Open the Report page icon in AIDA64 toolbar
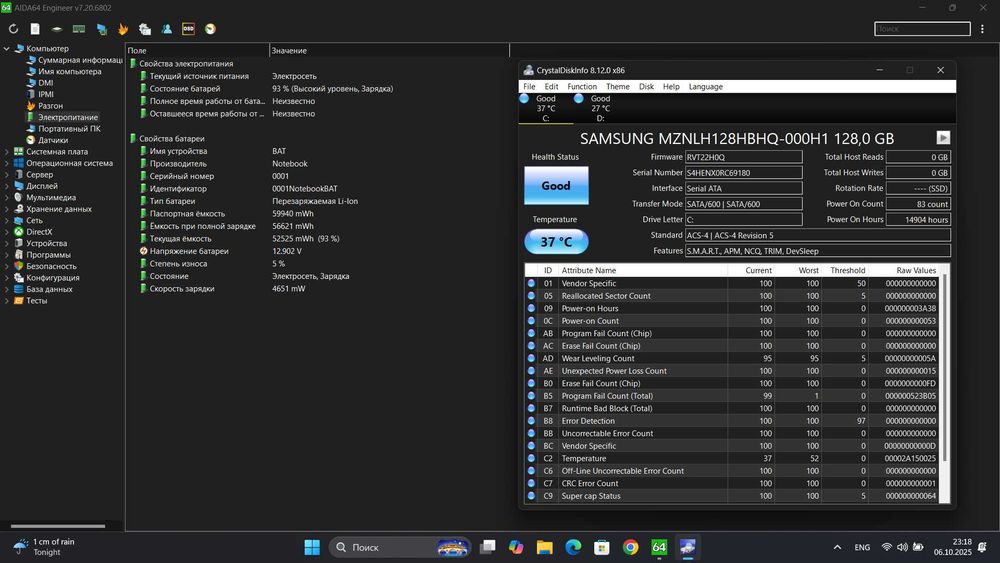This screenshot has height=563, width=1000. click(35, 29)
